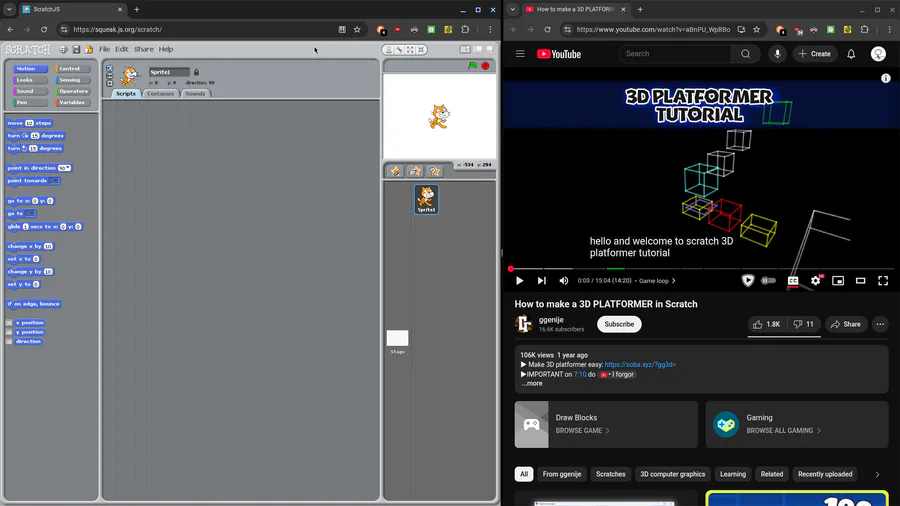This screenshot has height=506, width=900.
Task: Select the Control blocks category
Action: coord(73,69)
